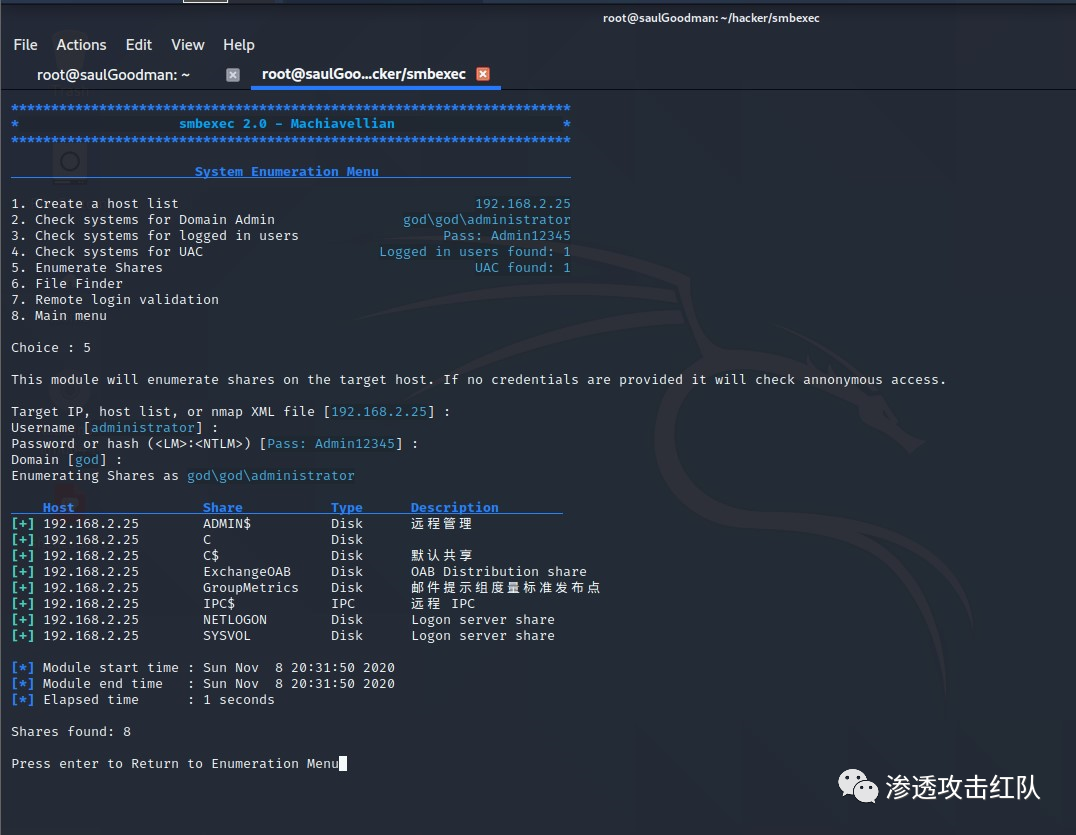The width and height of the screenshot is (1076, 835).
Task: Switch to the root@saulGoodman: ~ tab
Action: pos(113,75)
